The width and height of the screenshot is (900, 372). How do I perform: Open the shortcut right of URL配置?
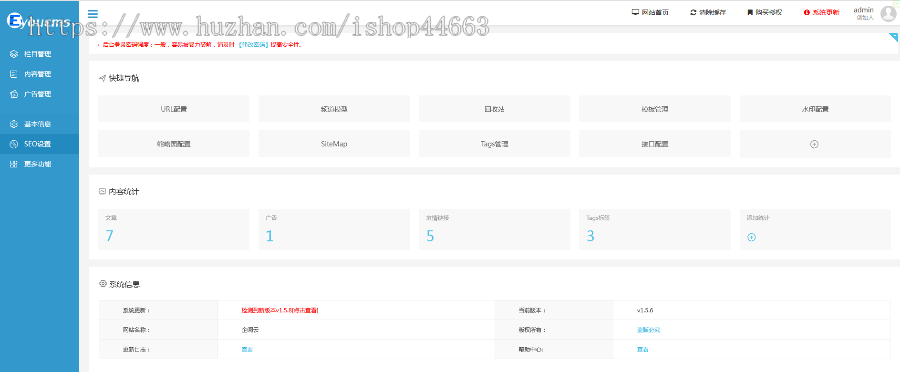334,108
